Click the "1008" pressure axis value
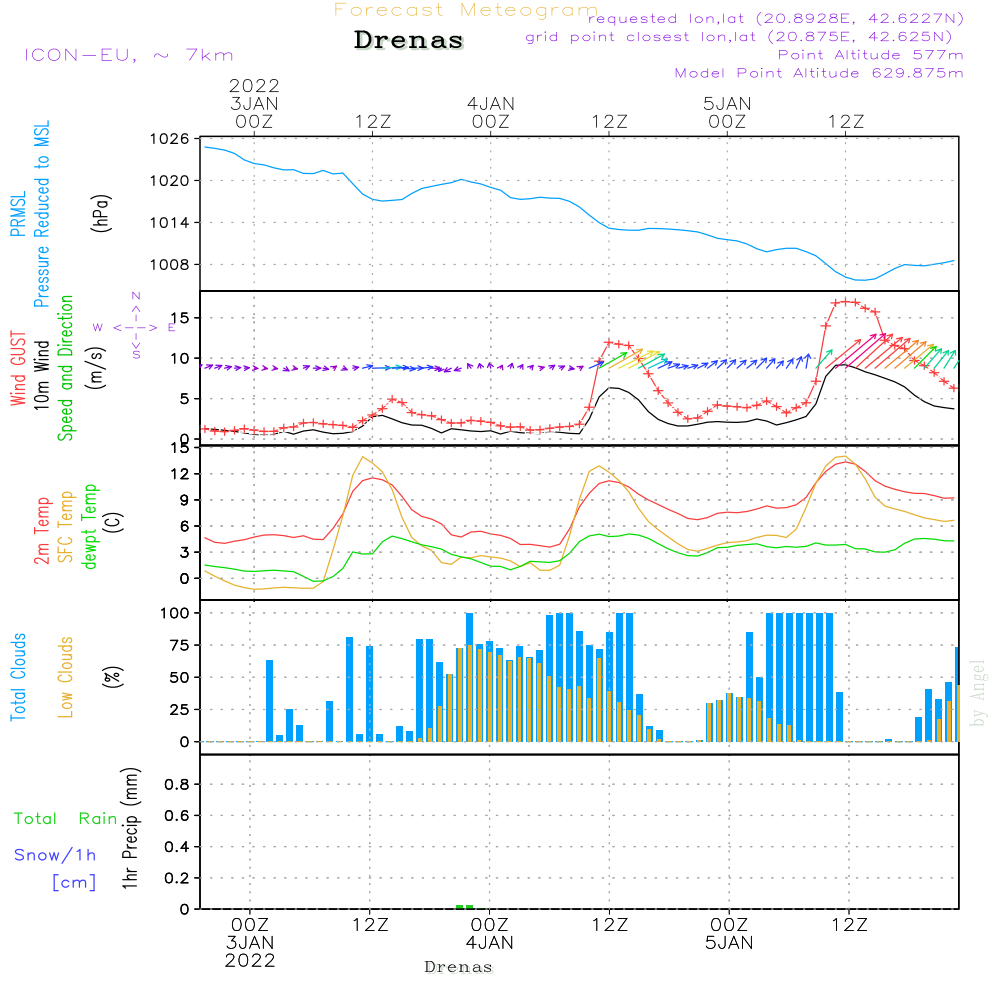The width and height of the screenshot is (1000, 1000). 170,265
